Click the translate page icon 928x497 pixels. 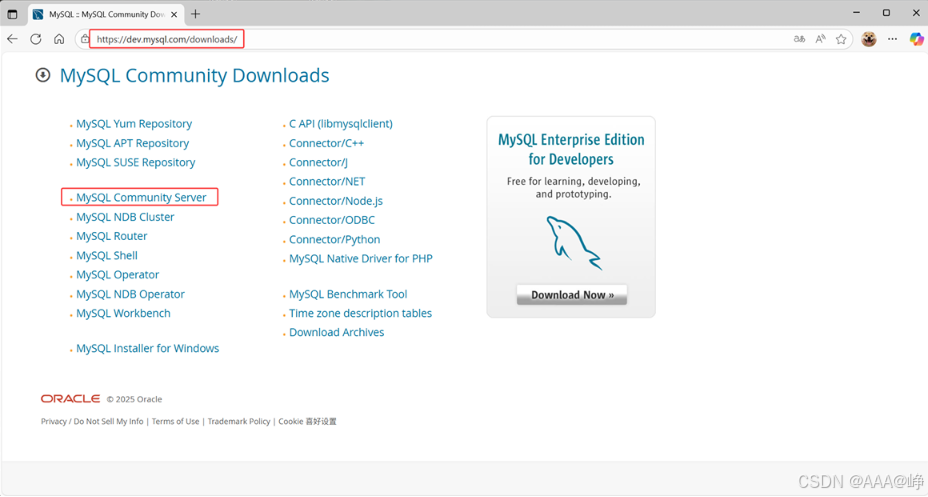point(799,39)
